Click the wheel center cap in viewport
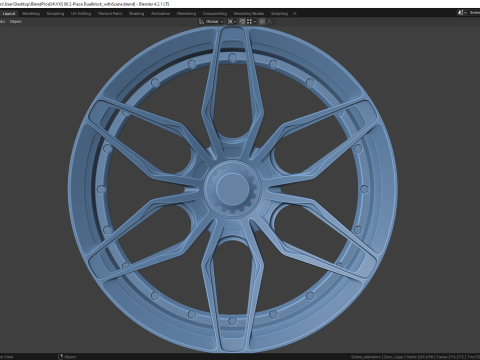Viewport: 480px width, 360px height. pyautogui.click(x=232, y=188)
